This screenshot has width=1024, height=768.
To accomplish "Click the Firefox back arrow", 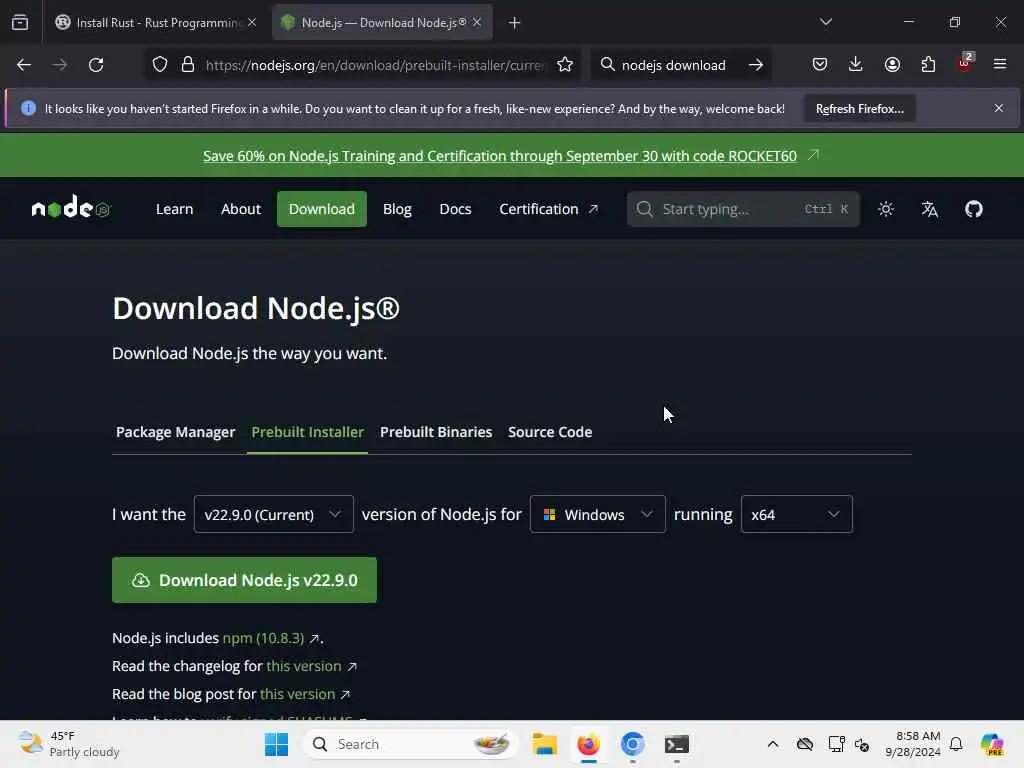I will coord(24,65).
